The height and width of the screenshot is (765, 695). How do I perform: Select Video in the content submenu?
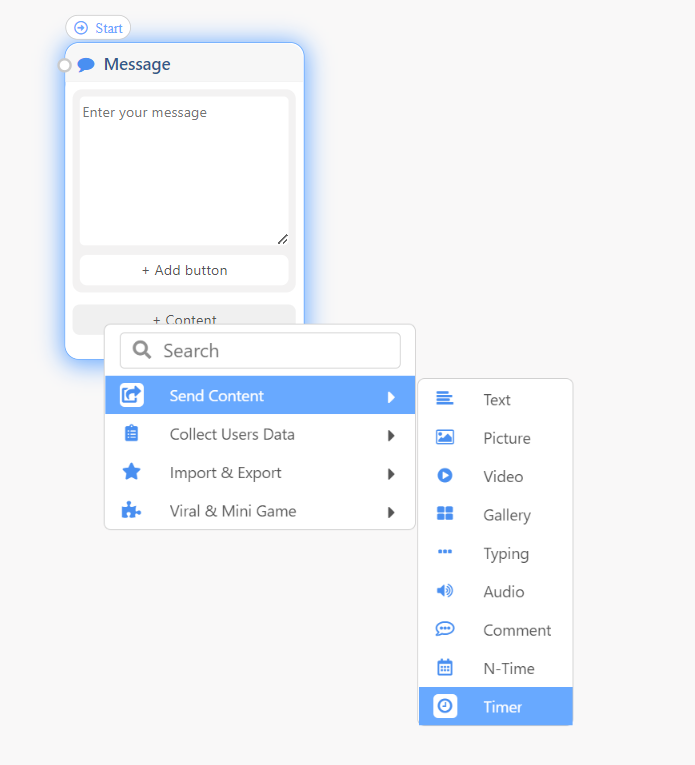coord(496,476)
